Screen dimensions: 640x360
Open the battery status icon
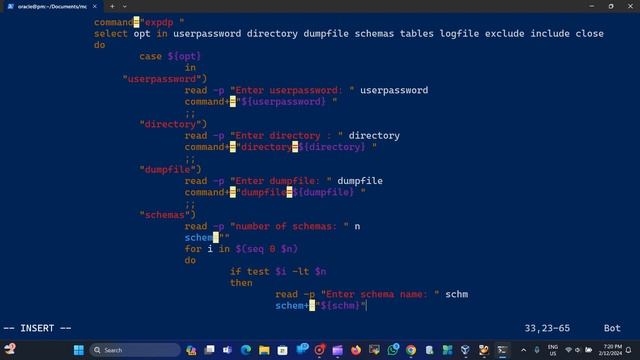click(589, 350)
